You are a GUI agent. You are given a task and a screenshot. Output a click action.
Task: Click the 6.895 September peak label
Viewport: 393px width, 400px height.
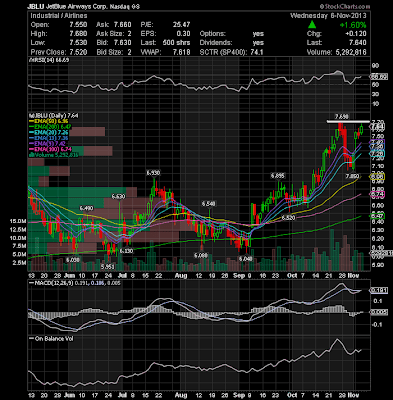278,175
